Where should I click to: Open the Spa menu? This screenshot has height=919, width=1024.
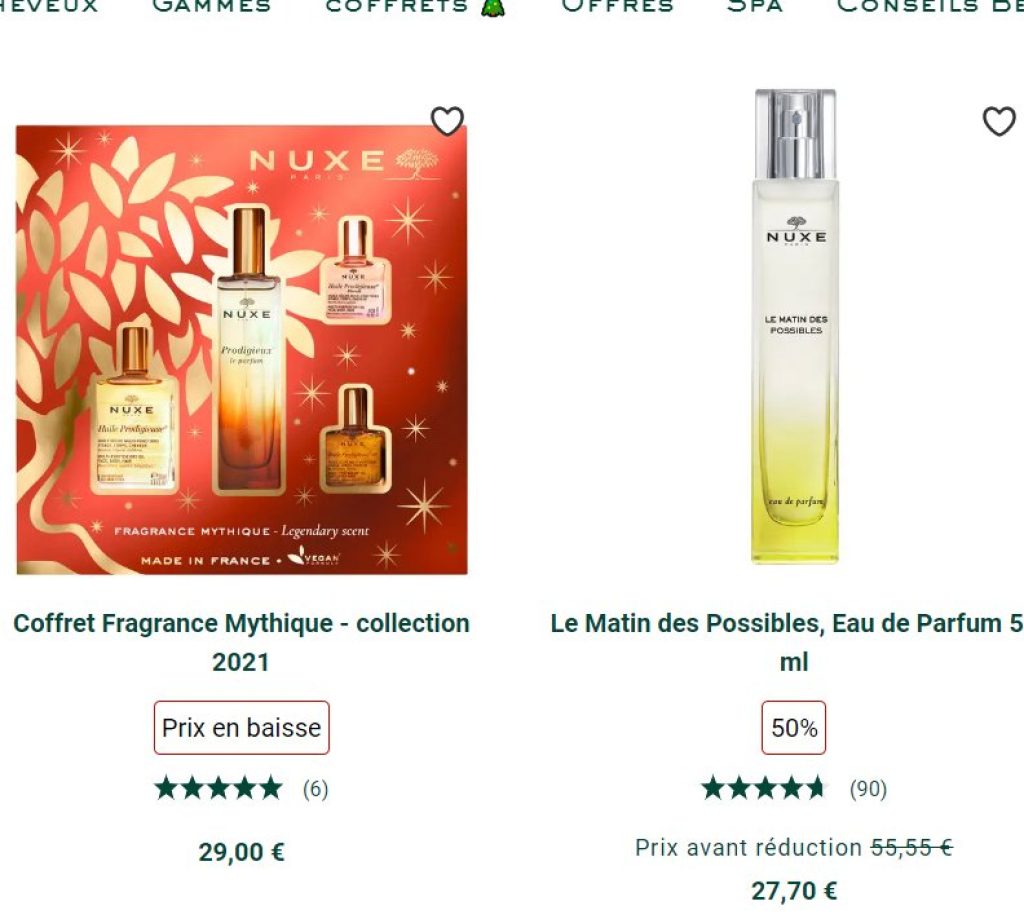pyautogui.click(x=755, y=6)
